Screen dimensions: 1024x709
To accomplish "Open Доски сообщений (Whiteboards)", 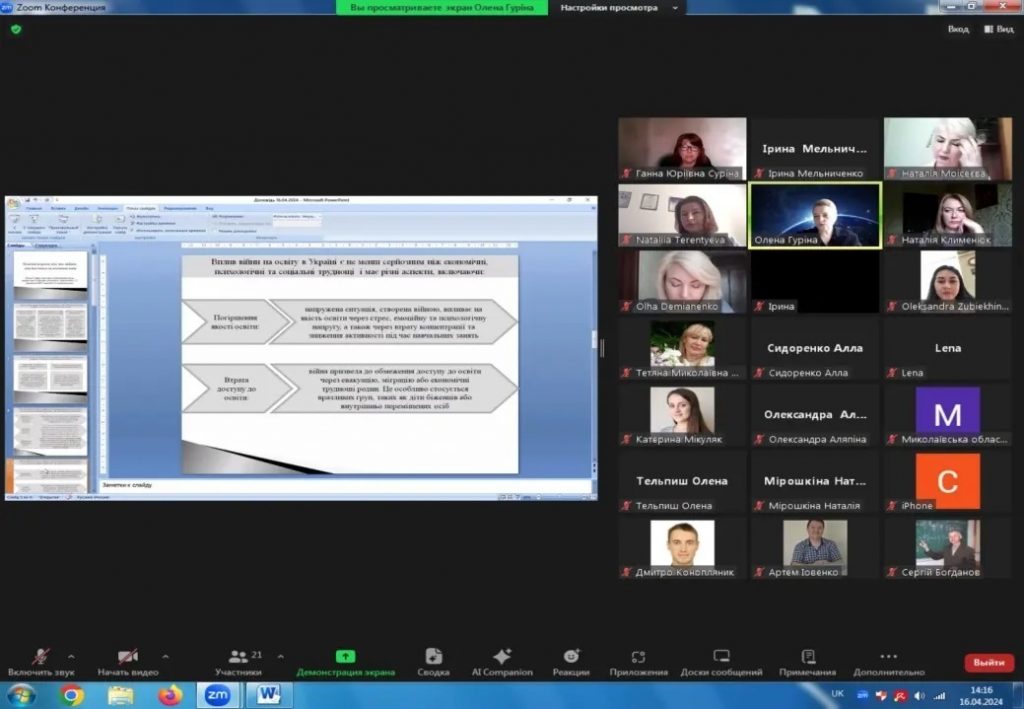I will [x=721, y=656].
